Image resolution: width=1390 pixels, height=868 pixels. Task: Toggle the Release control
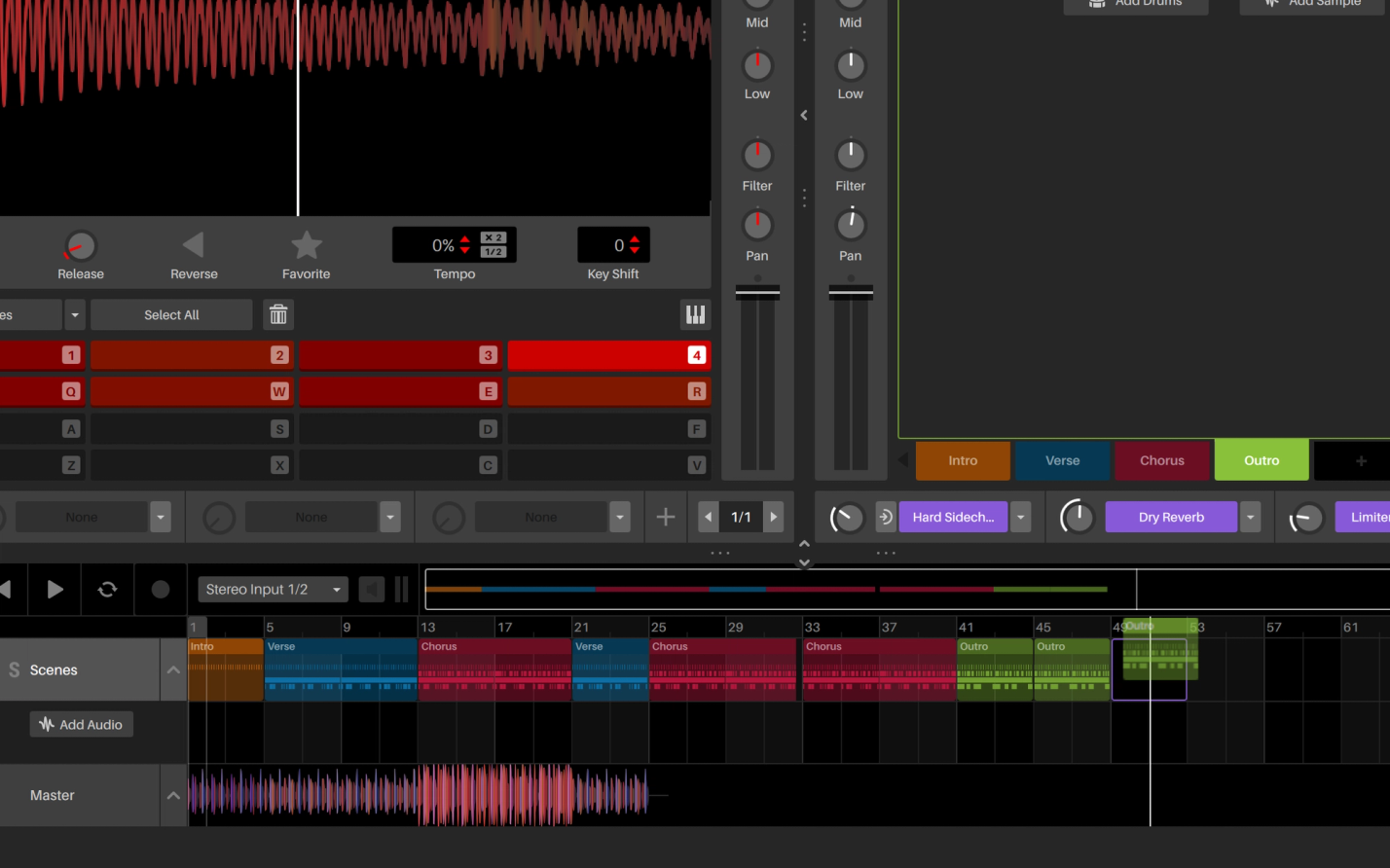80,246
